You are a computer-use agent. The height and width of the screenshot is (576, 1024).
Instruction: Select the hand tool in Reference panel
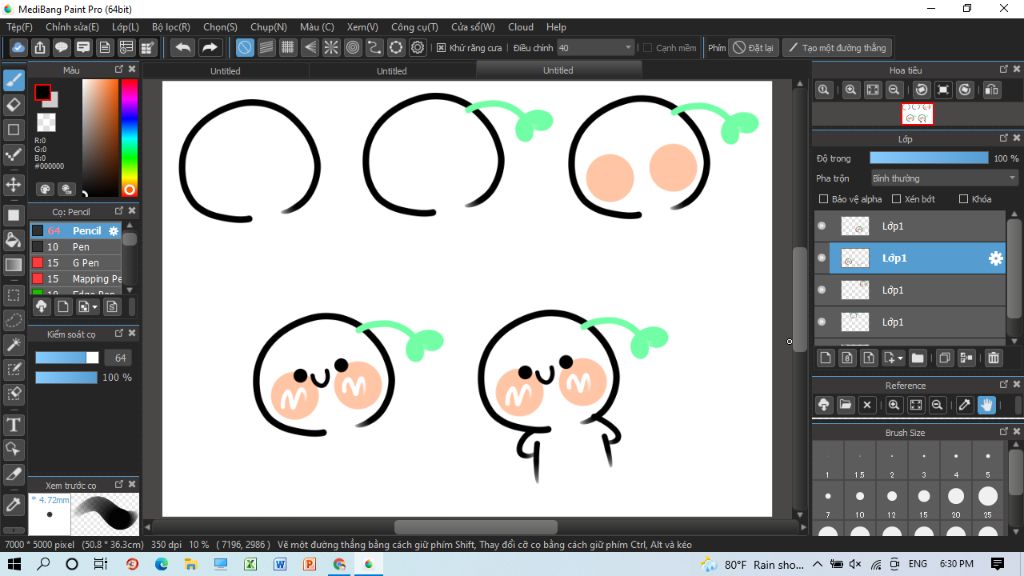(x=986, y=405)
